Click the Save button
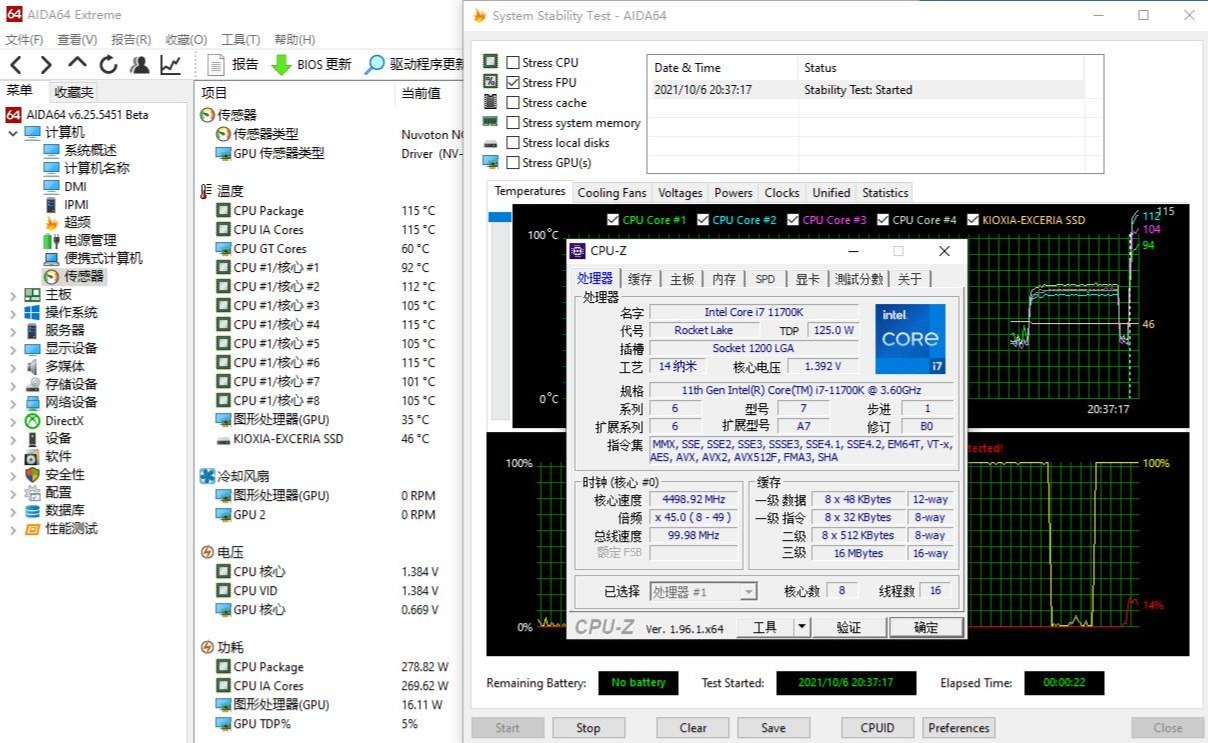1208x743 pixels. click(773, 728)
